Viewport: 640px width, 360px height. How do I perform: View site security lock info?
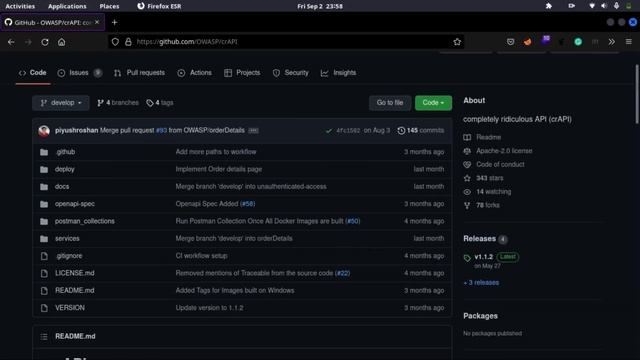click(128, 42)
